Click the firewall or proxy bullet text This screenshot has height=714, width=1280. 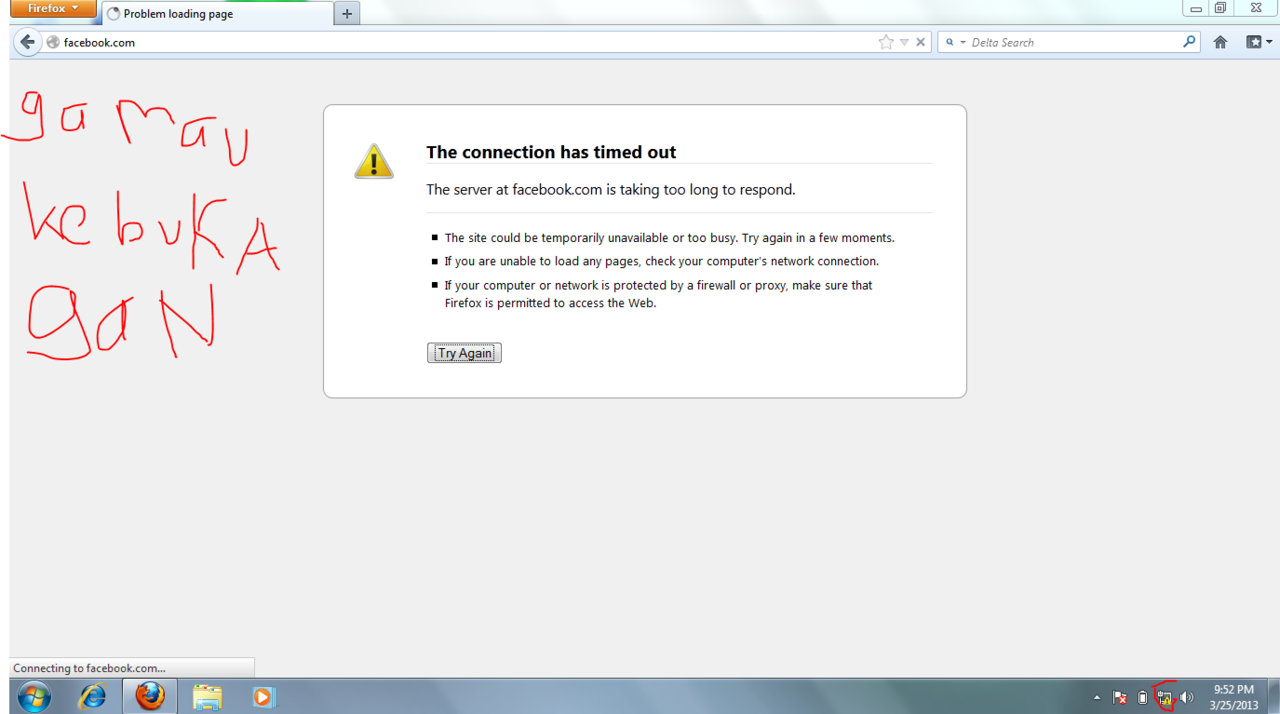659,294
